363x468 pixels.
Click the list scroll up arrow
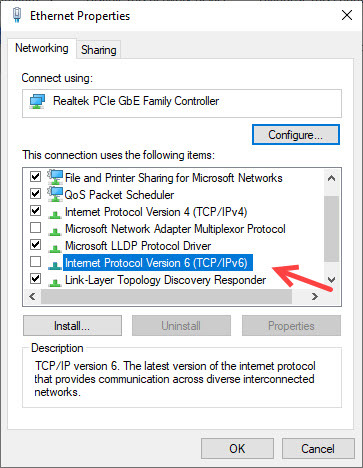pos(331,178)
